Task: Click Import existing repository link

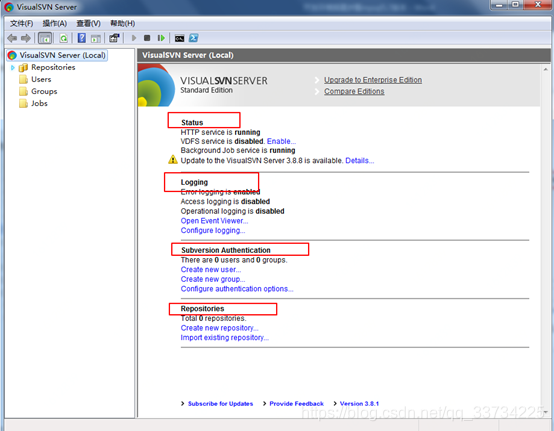Action: pyautogui.click(x=224, y=337)
